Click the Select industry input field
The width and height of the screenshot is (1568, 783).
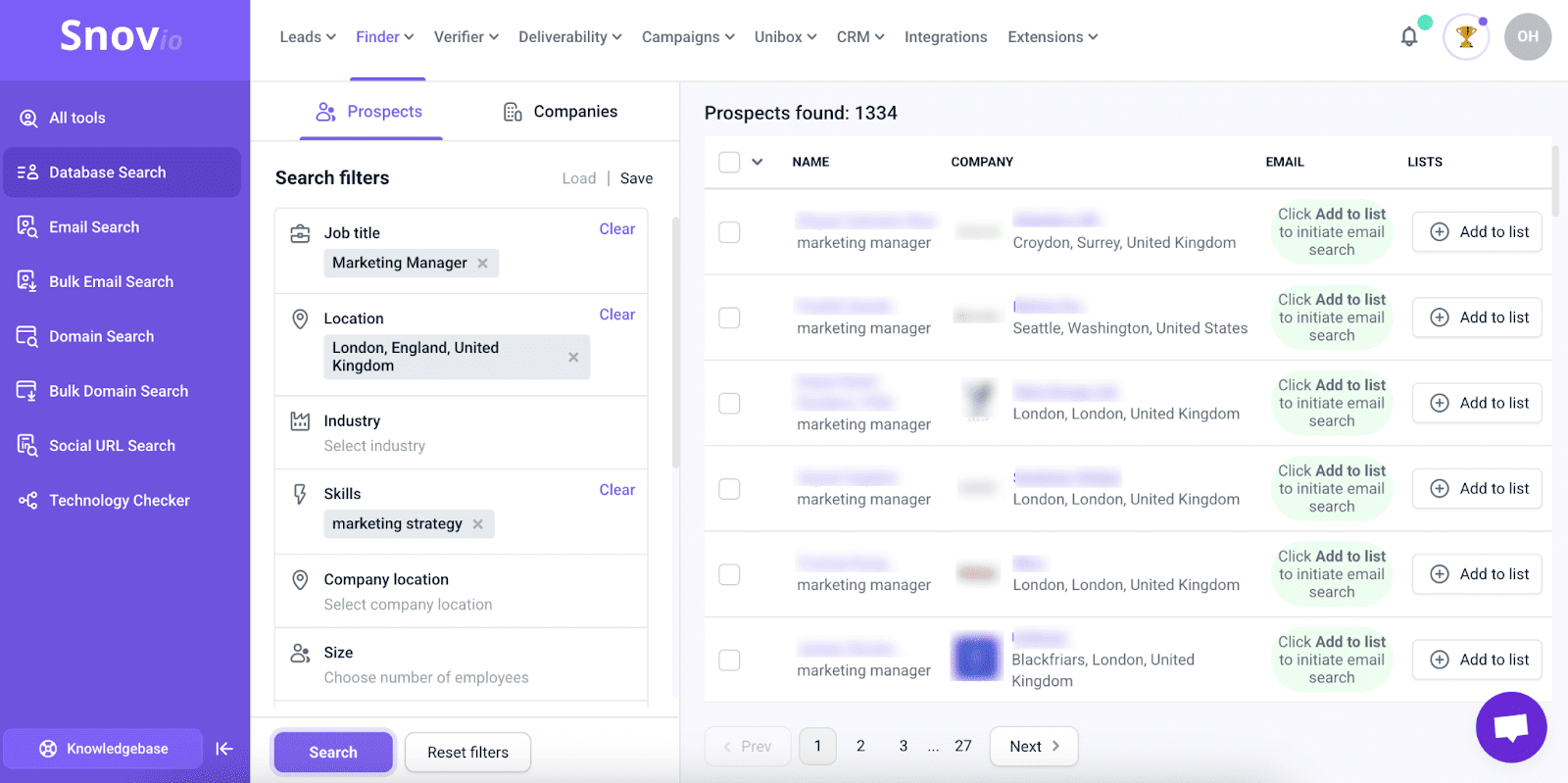(x=374, y=446)
